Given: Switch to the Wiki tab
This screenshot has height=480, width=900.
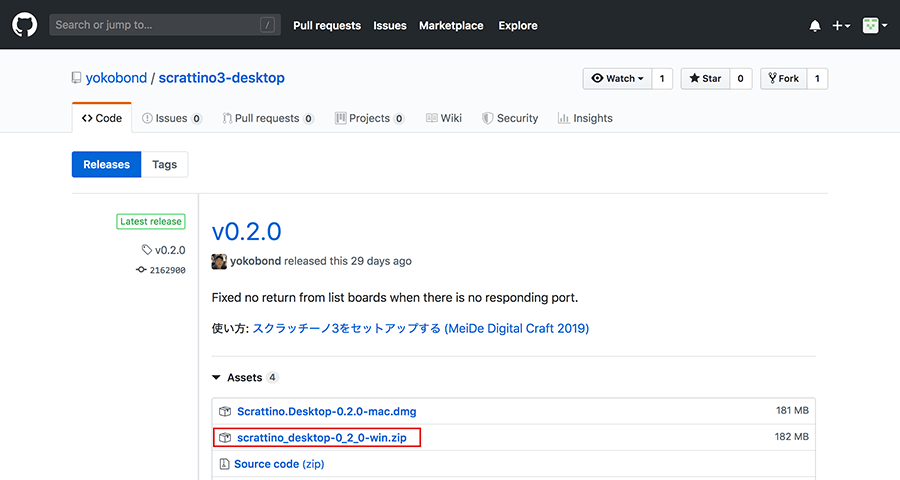Looking at the screenshot, I should [444, 118].
